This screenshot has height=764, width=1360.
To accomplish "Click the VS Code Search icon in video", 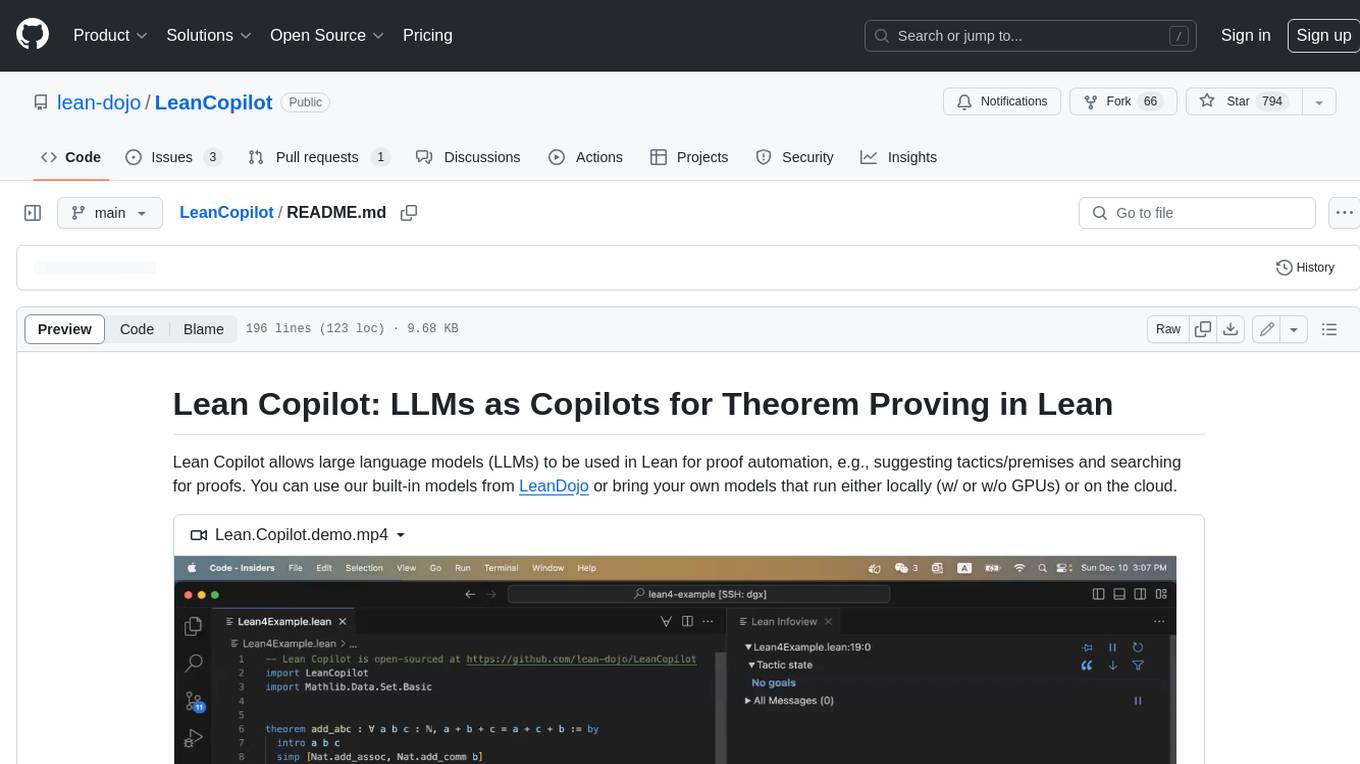I will [194, 663].
